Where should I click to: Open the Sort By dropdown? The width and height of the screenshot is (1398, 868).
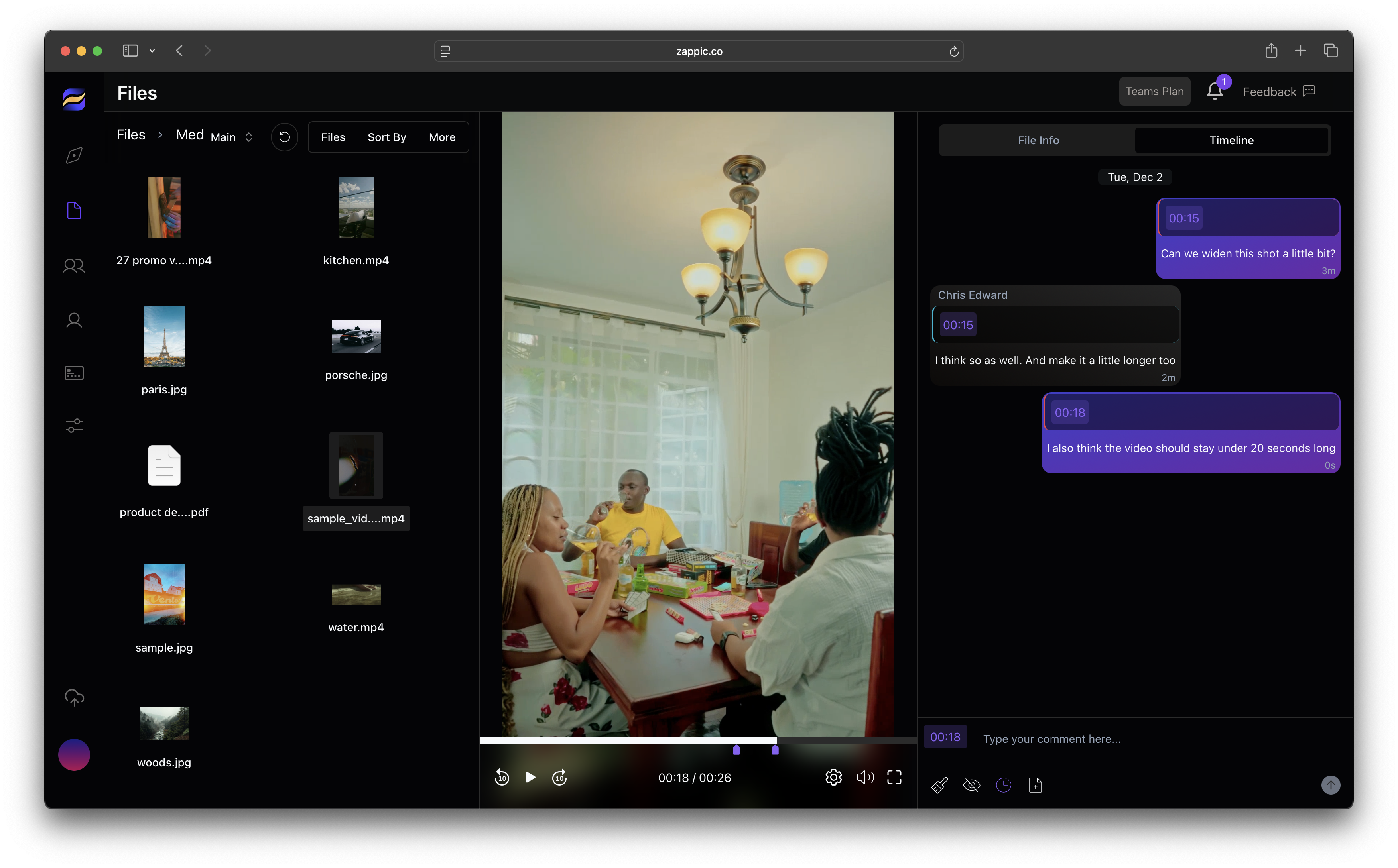click(x=386, y=137)
